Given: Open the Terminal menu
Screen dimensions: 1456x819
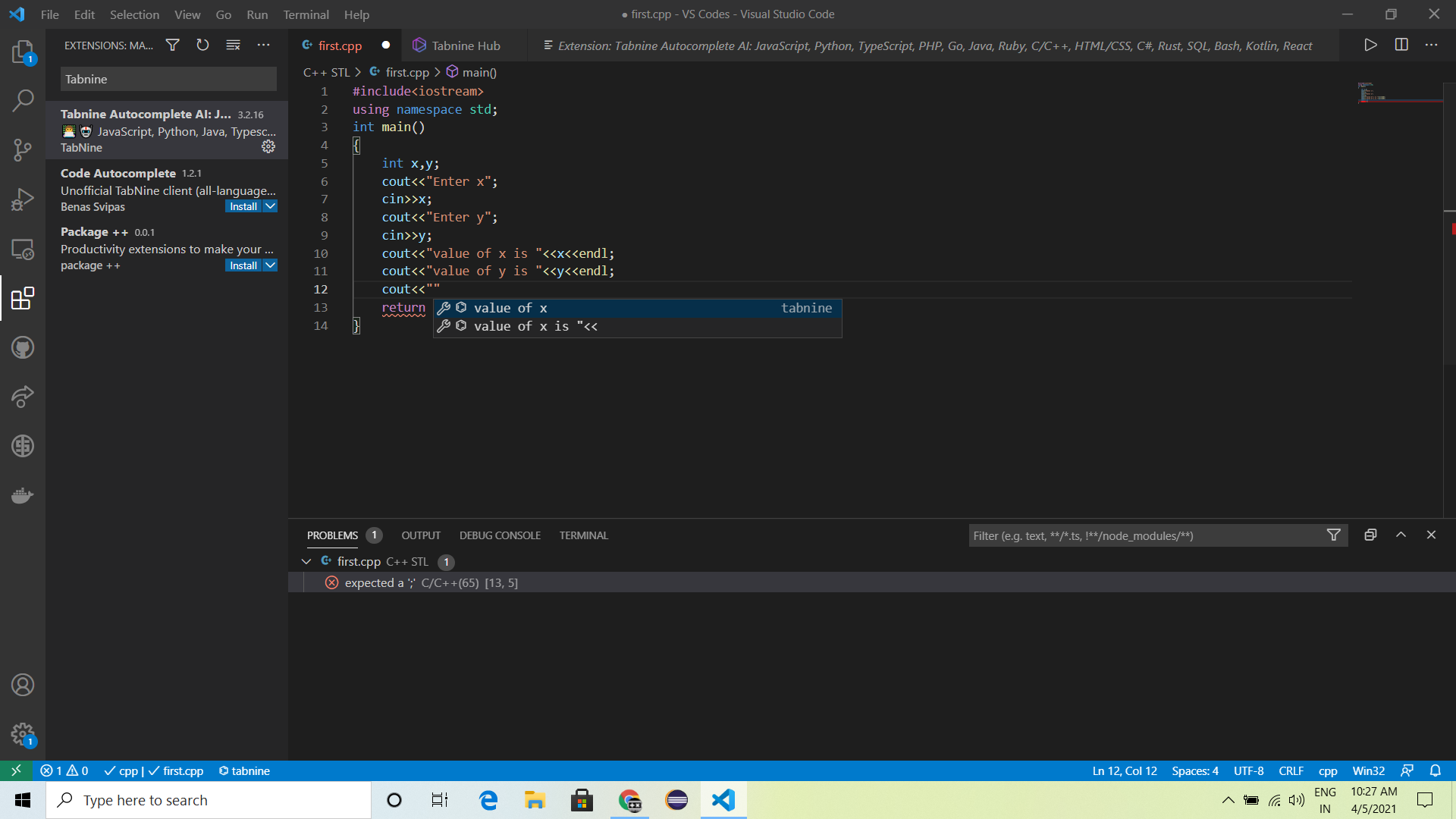Looking at the screenshot, I should (306, 14).
